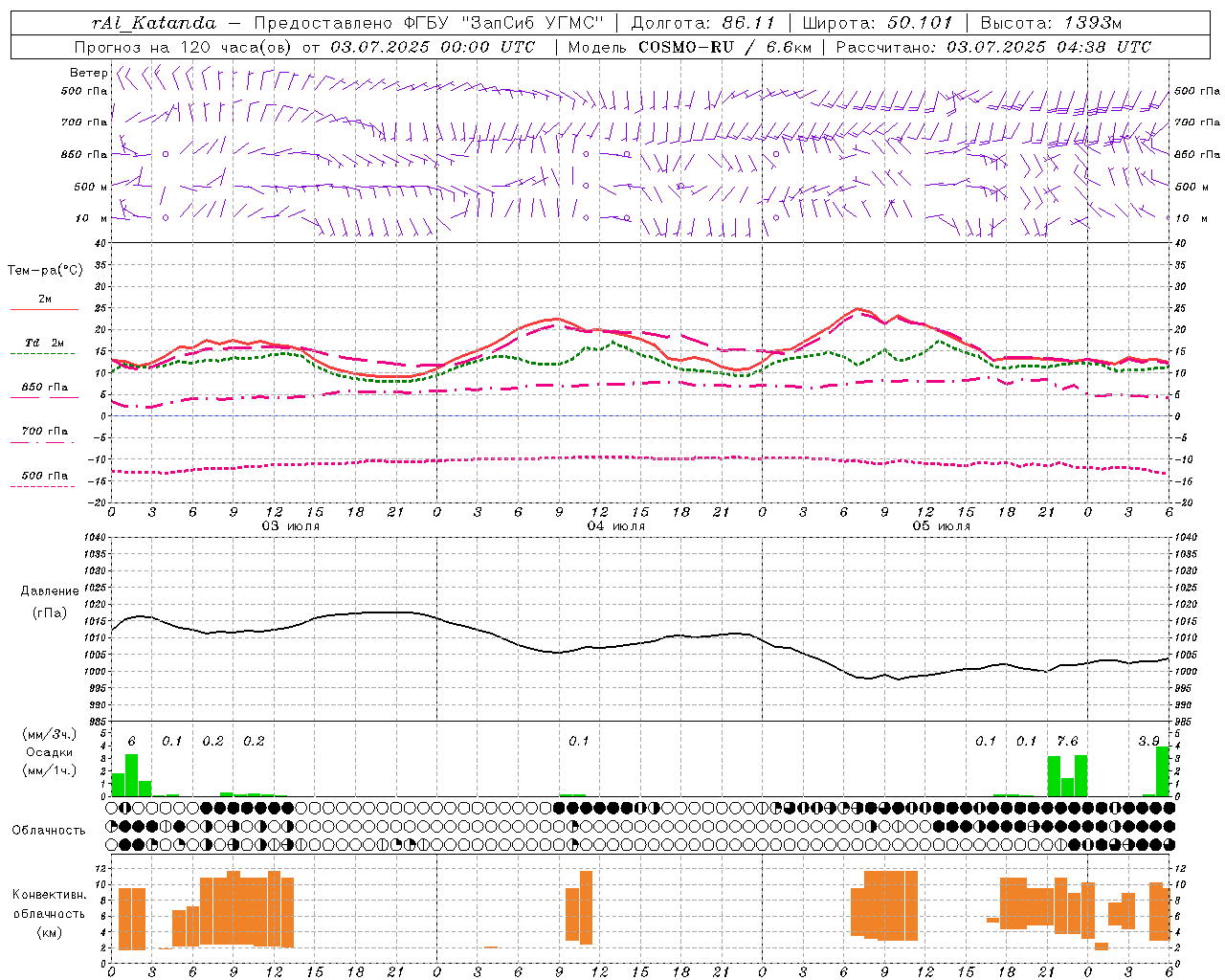Click the 'Тем-ра(°C)' temperature label

[45, 271]
